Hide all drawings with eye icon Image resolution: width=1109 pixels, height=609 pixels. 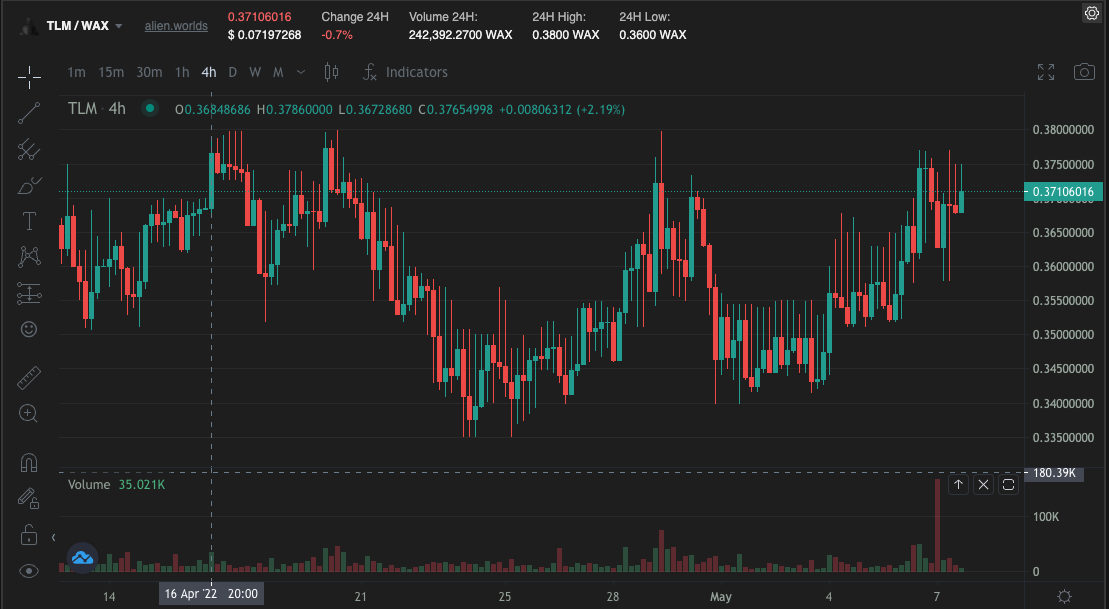29,571
